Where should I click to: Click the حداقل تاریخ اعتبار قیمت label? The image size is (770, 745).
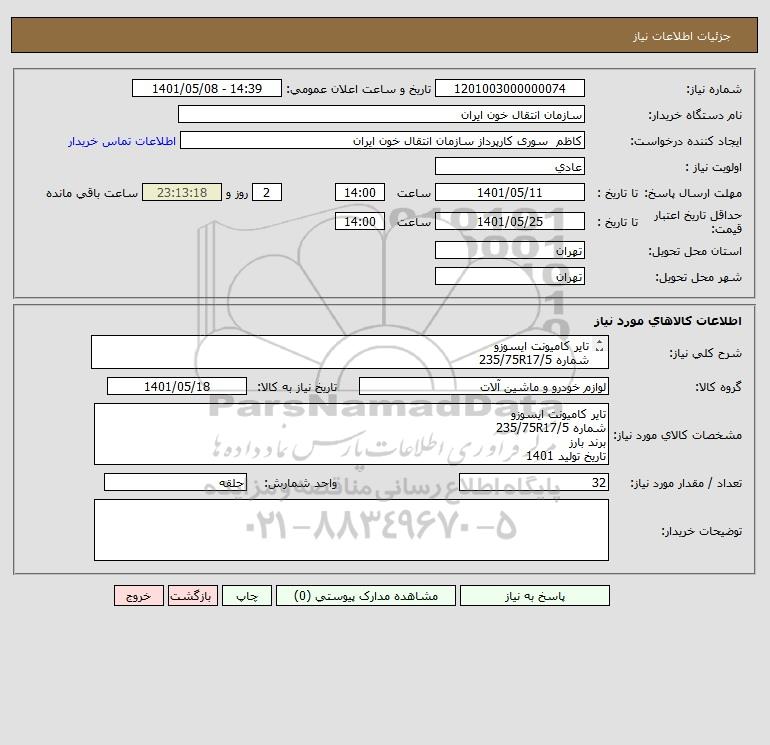pyautogui.click(x=698, y=222)
